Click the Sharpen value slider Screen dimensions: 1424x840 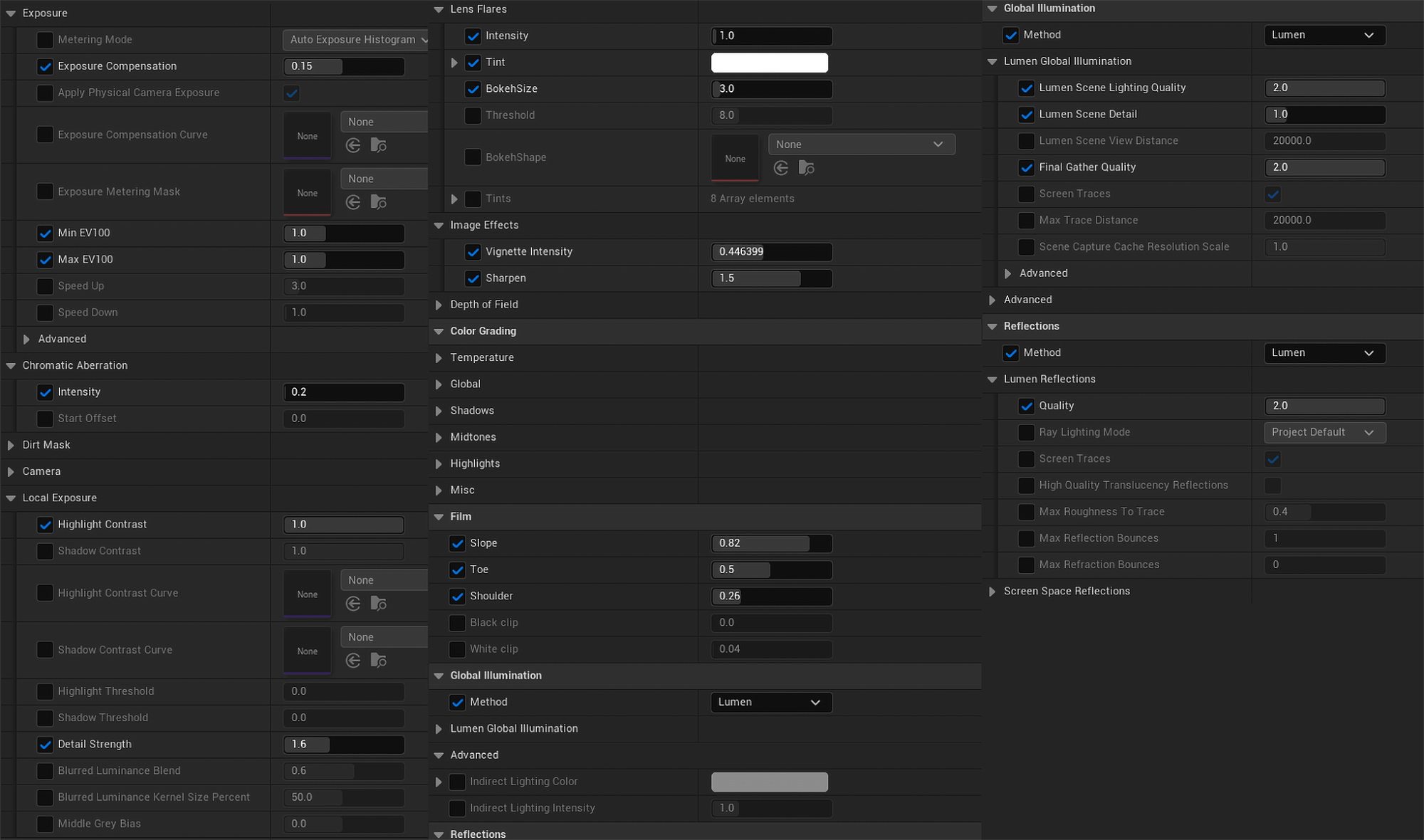click(x=771, y=278)
